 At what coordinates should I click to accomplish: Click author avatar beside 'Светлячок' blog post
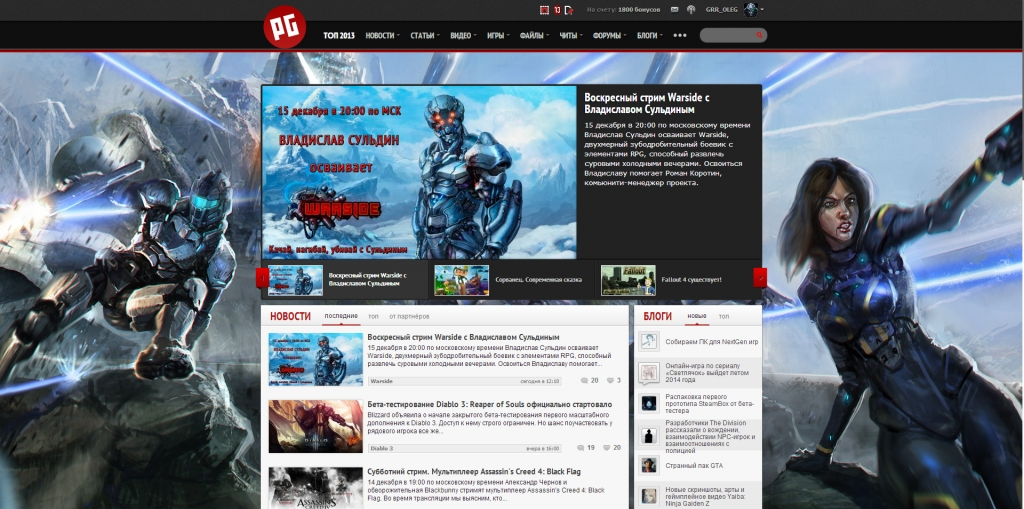[648, 373]
